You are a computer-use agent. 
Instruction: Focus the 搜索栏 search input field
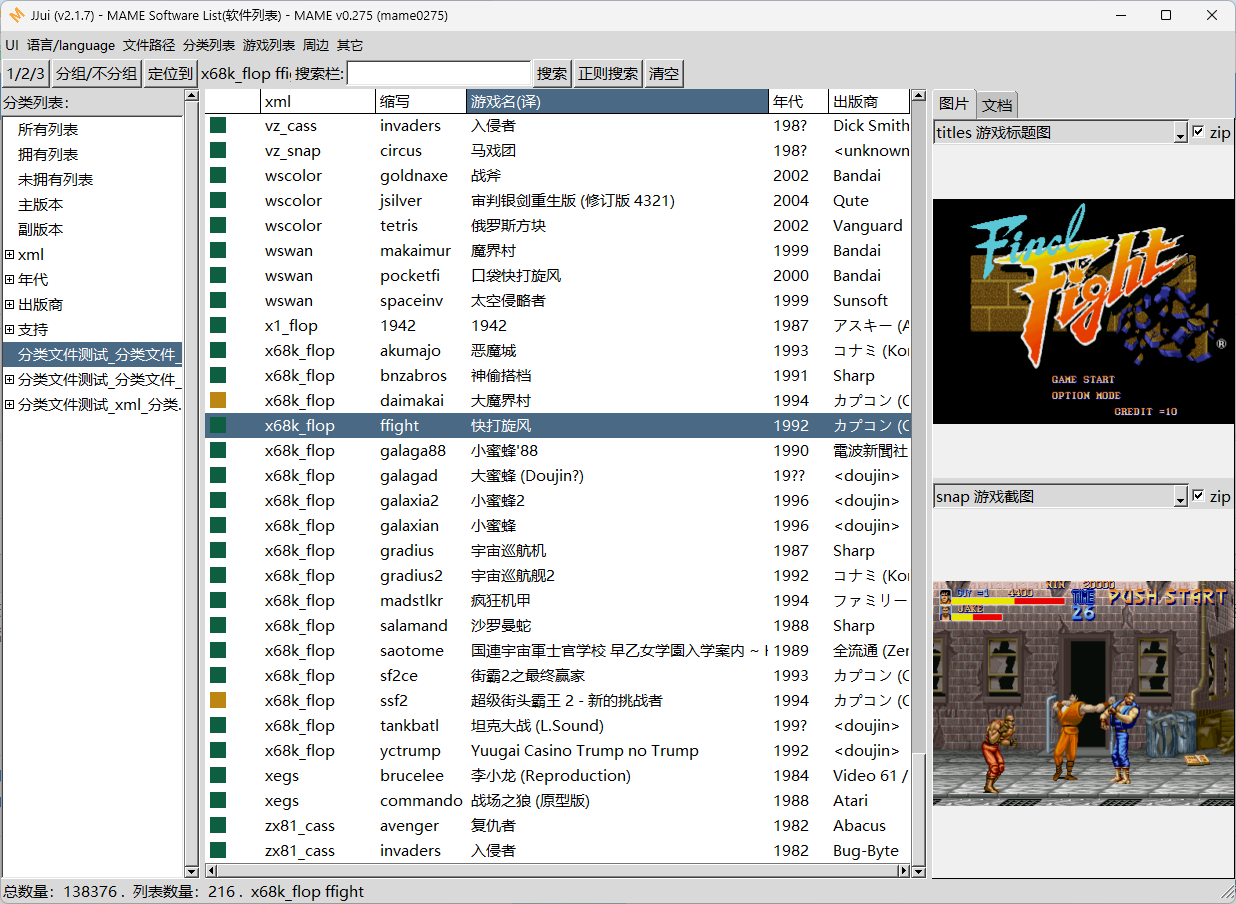pyautogui.click(x=439, y=73)
